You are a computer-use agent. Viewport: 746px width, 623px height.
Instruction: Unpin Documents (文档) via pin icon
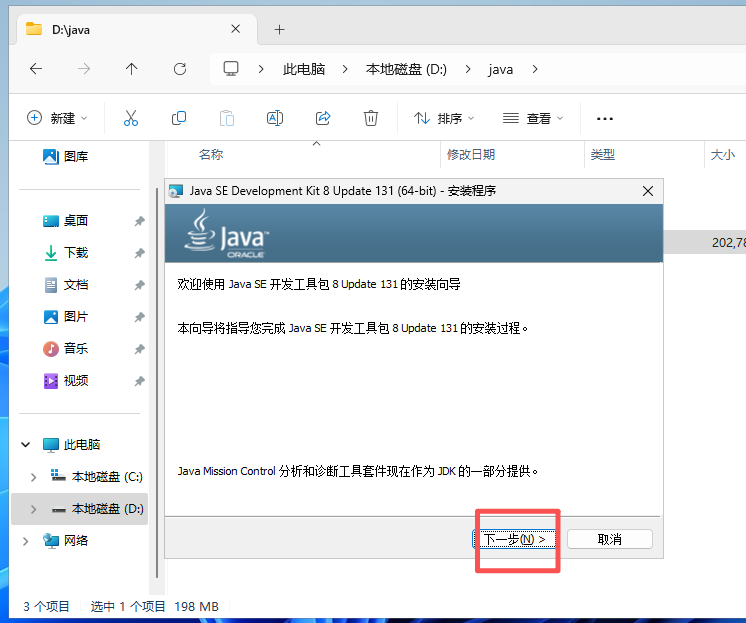(139, 285)
